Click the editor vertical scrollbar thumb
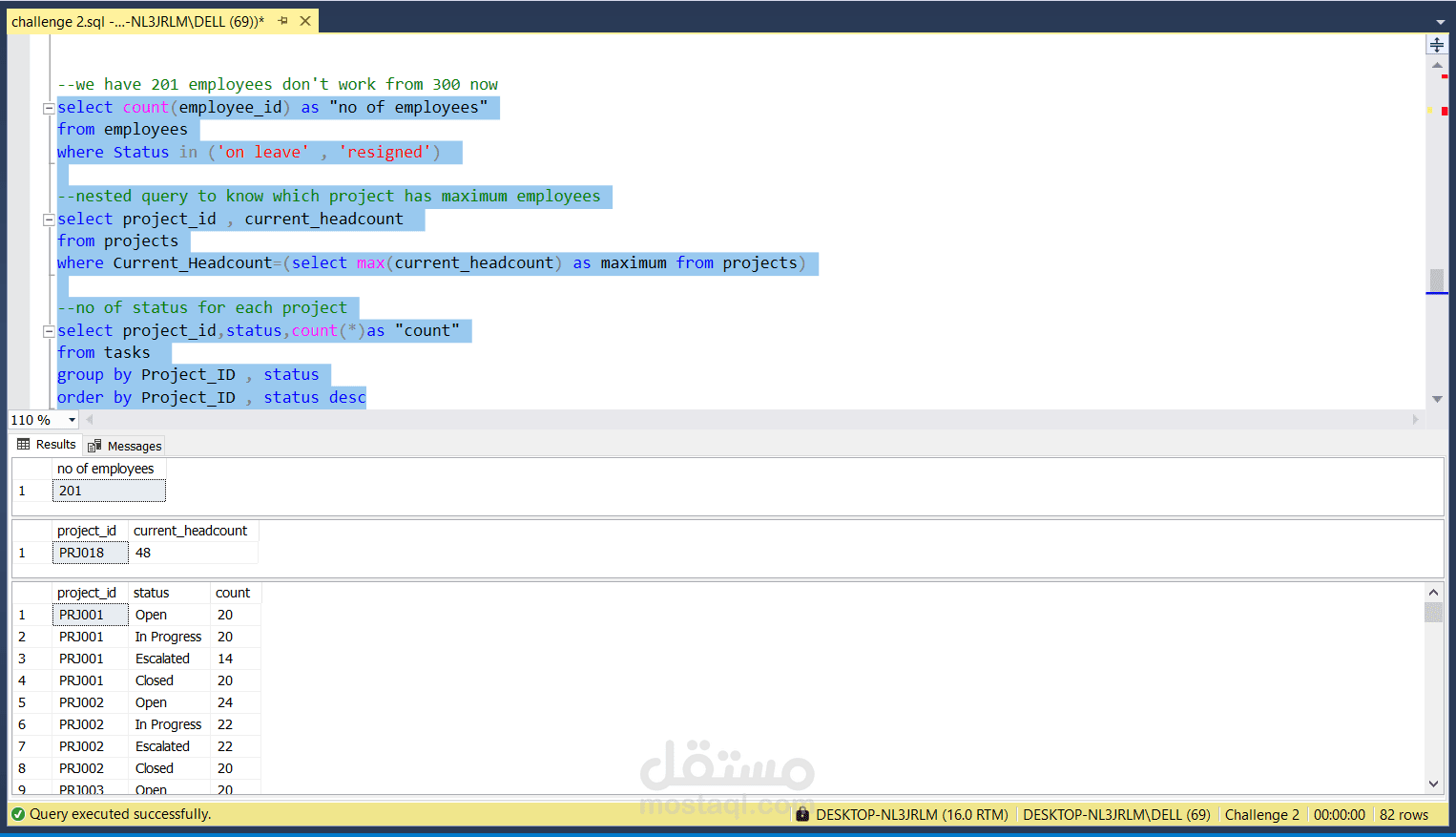 click(x=1437, y=280)
